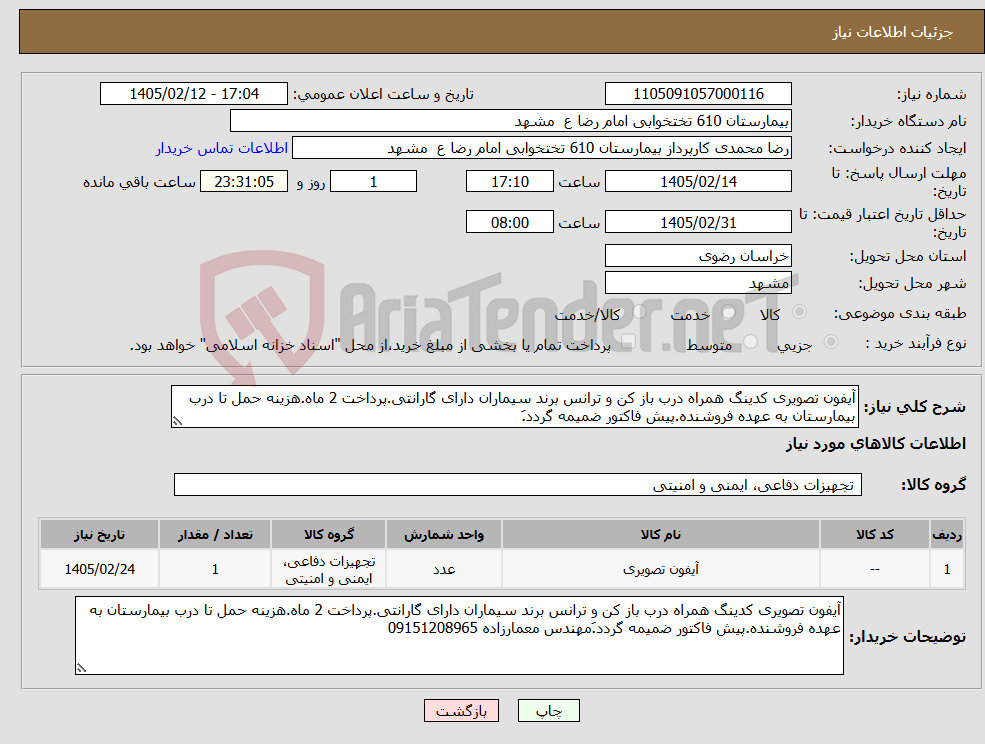Click the price validity date 1405/02/31
The width and height of the screenshot is (985, 744).
698,222
